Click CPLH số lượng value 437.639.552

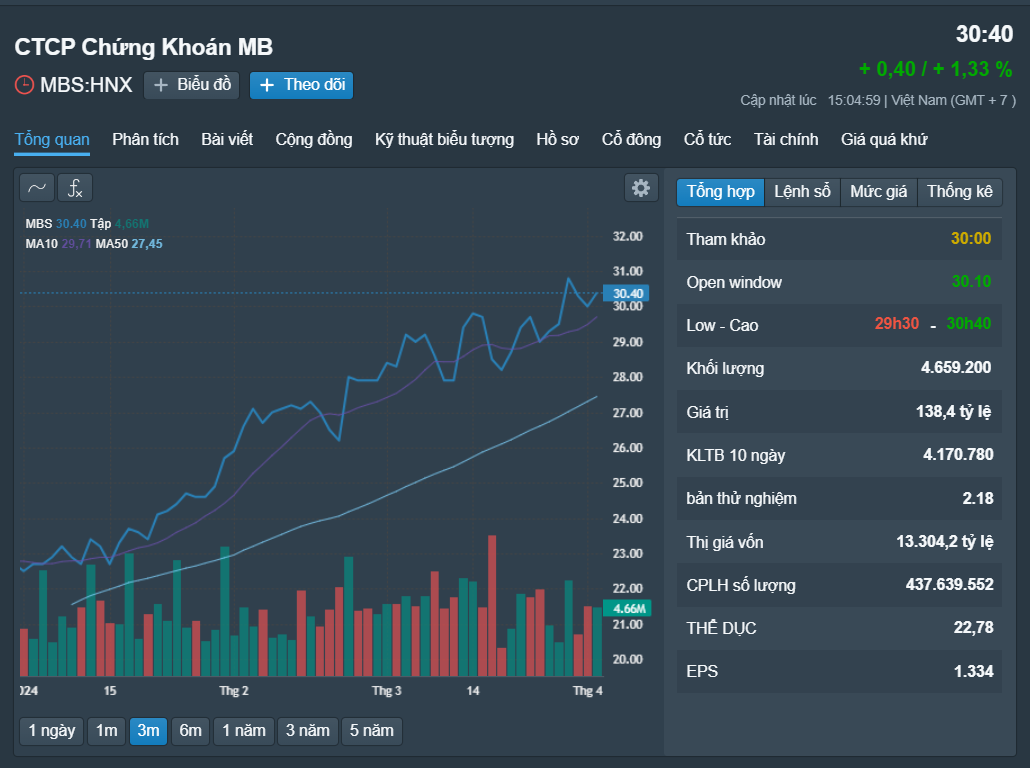(x=950, y=585)
